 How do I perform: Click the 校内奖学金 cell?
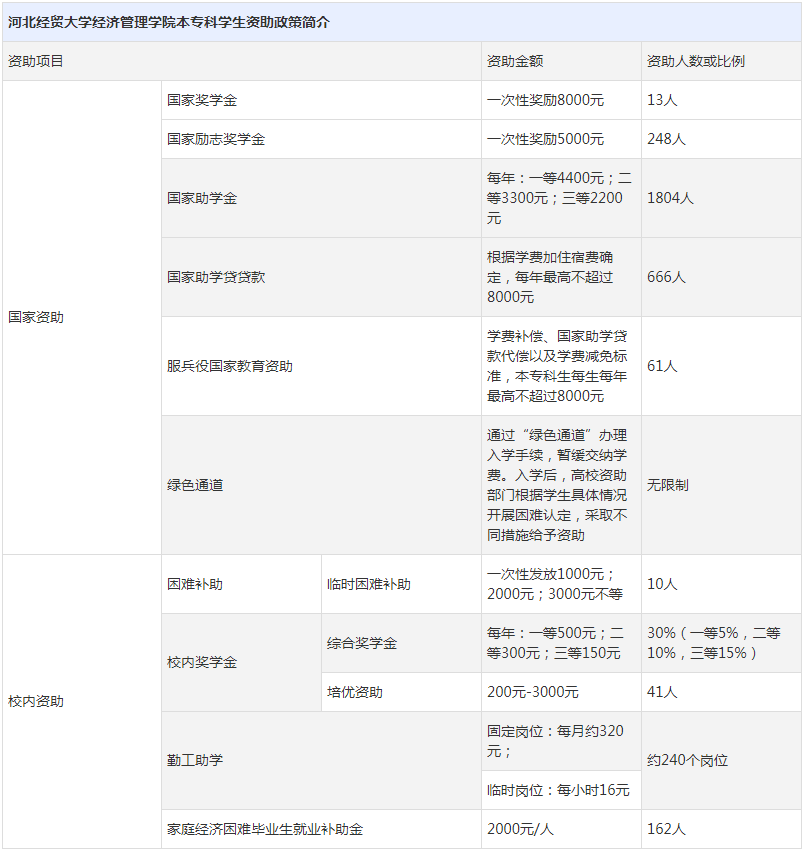[x=241, y=663]
